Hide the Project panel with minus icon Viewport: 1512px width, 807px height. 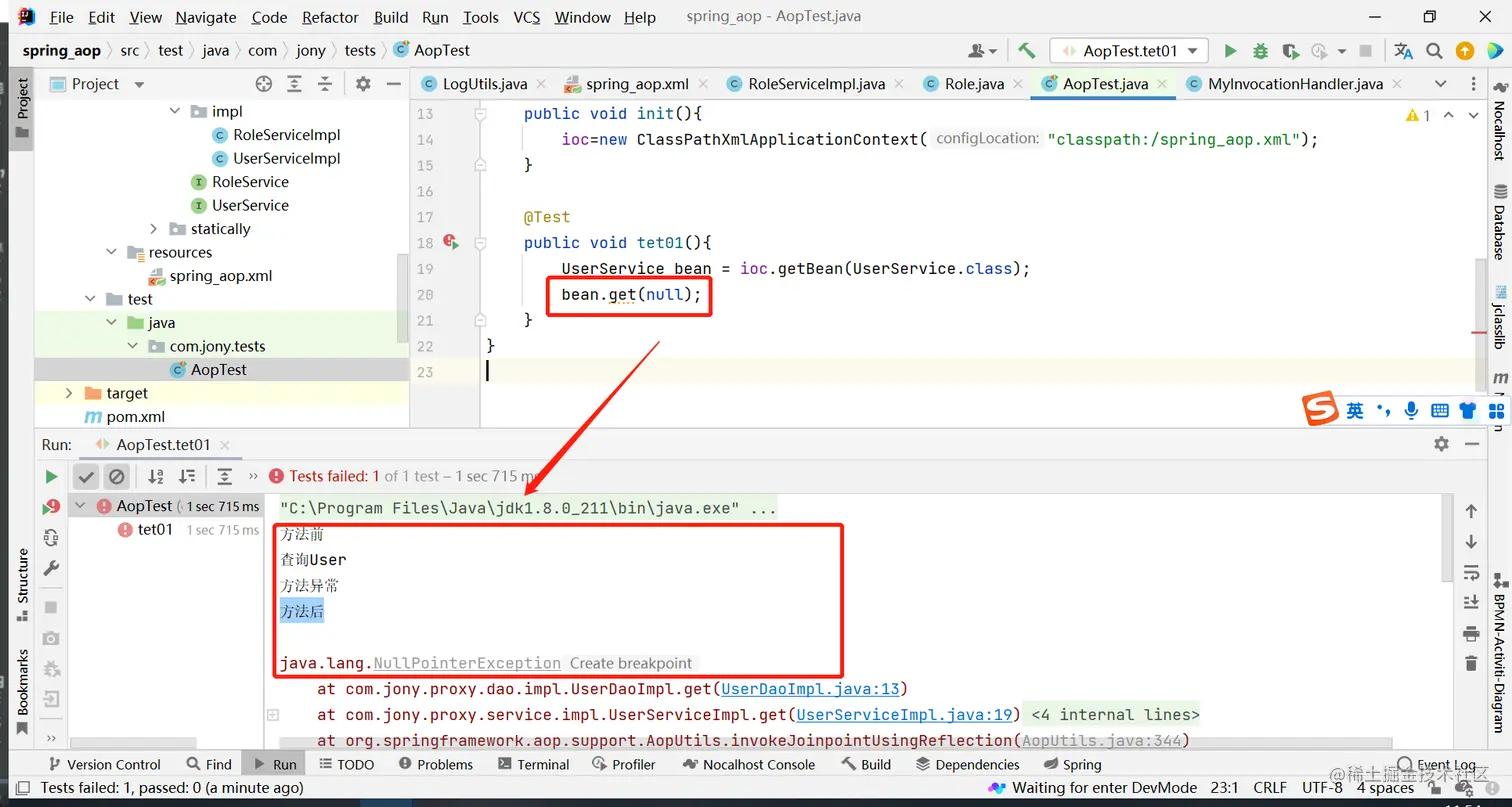pos(393,84)
